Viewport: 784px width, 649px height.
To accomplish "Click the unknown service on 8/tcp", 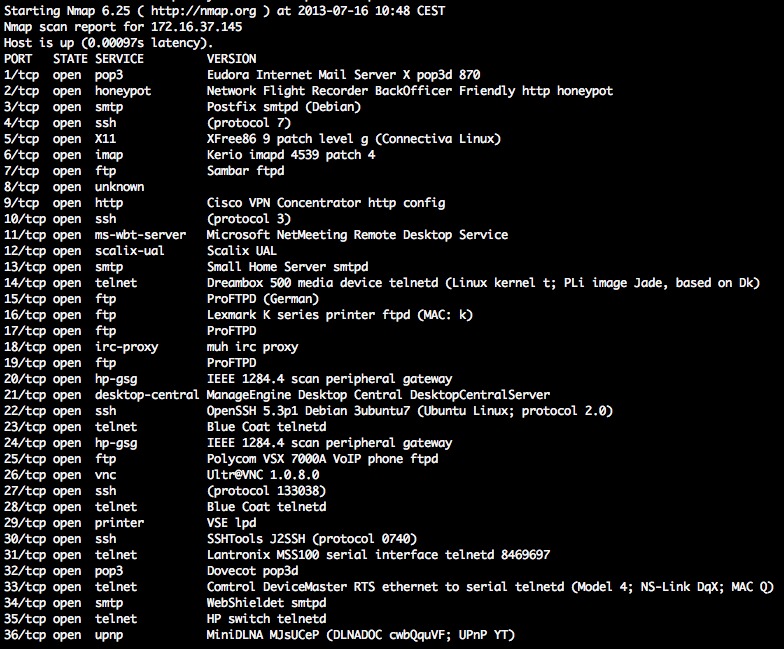I will tap(120, 187).
